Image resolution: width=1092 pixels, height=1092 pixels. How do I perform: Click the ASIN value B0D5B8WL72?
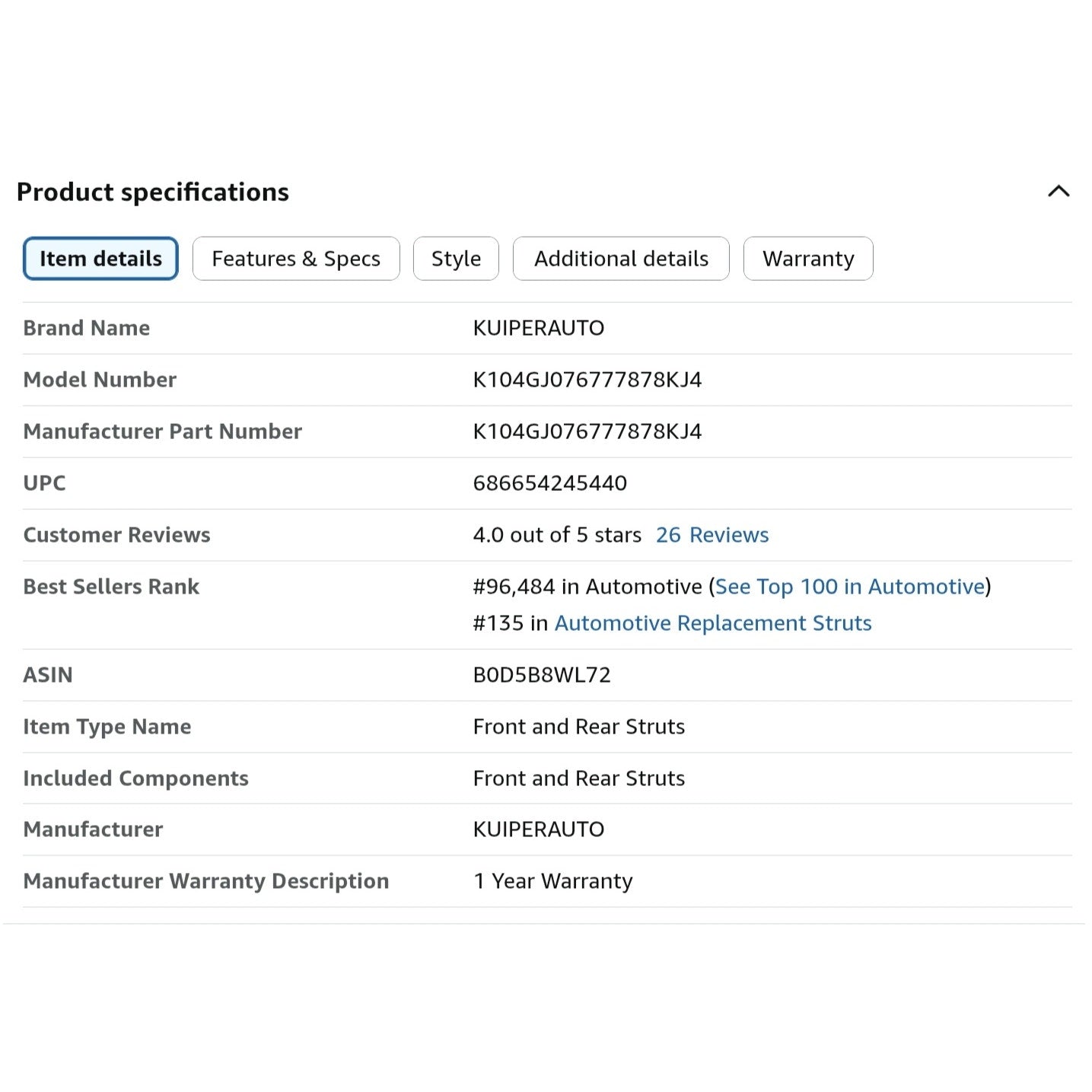541,675
